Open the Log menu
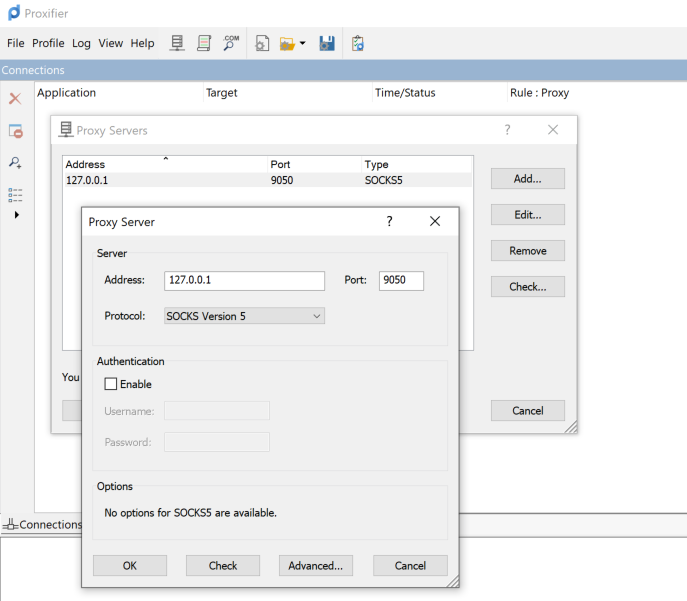 pos(81,43)
